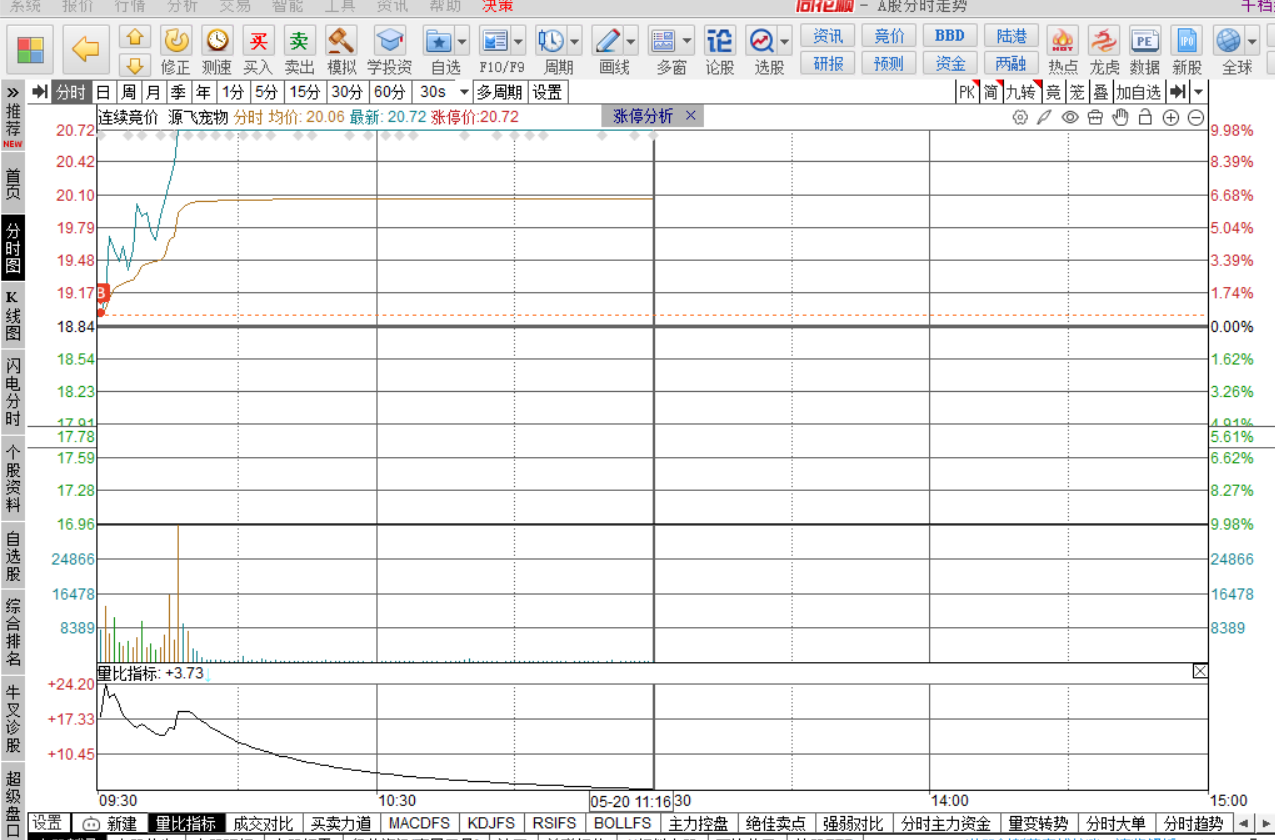Screen dimensions: 1275x840
Task: Close the 量比指标 panel with X box
Action: point(1200,672)
